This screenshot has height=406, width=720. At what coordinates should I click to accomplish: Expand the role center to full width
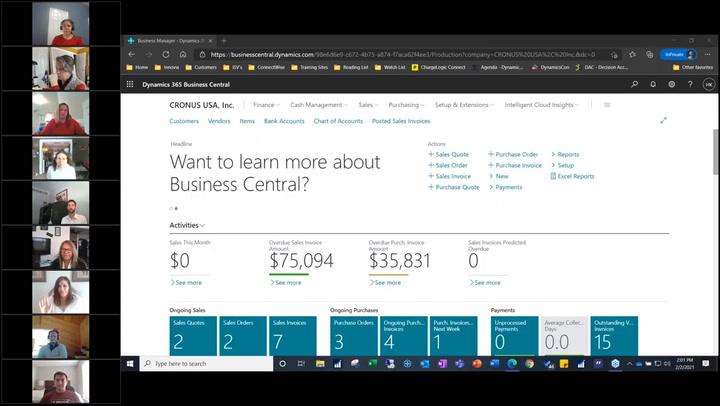(x=664, y=120)
